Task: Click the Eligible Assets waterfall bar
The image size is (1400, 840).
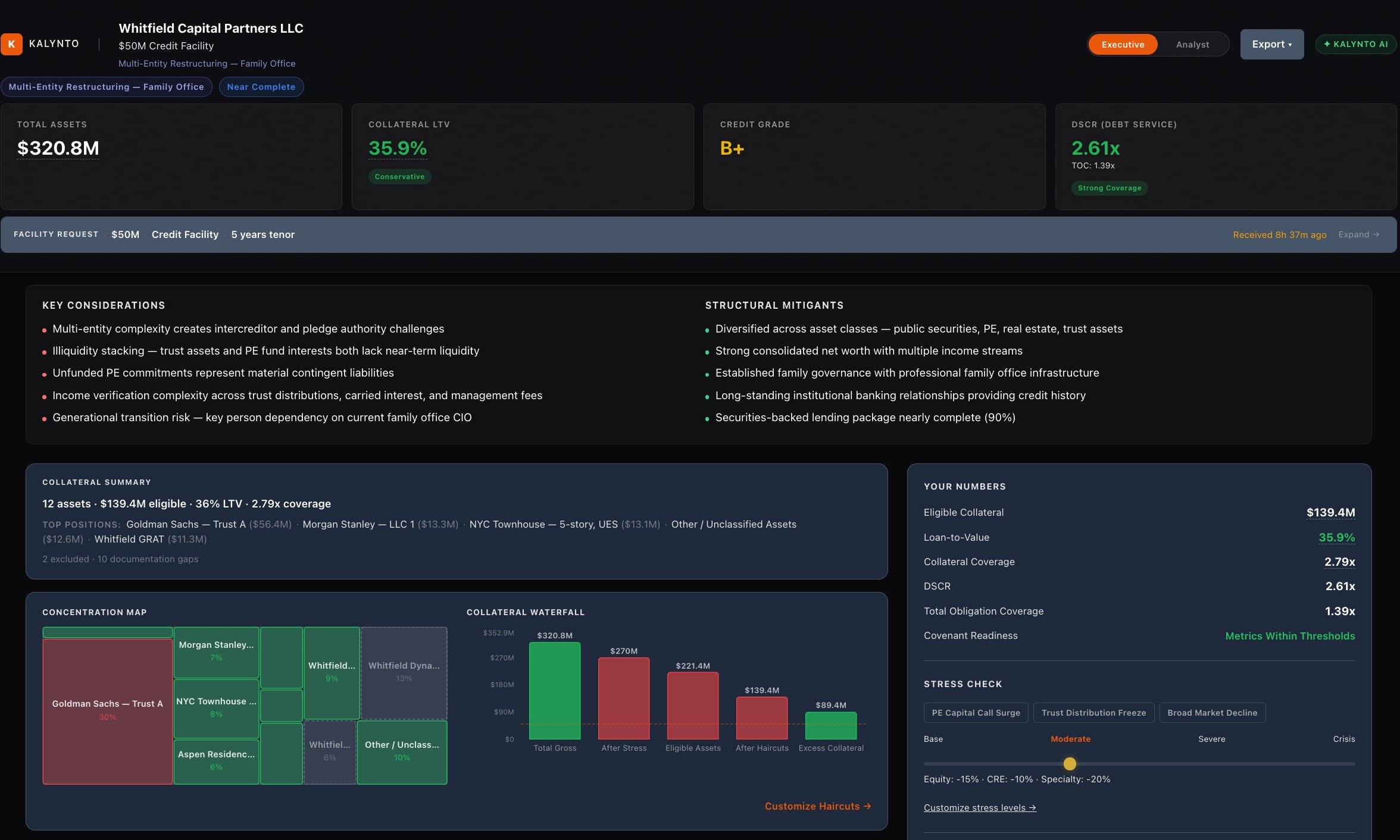Action: 693,706
